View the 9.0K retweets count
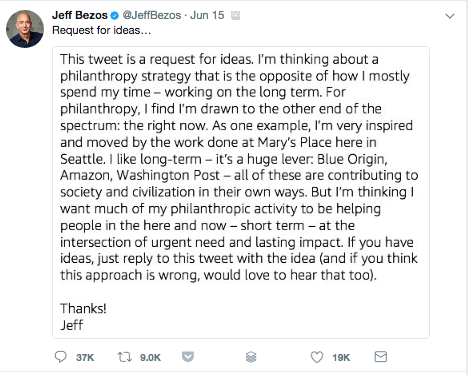 (x=150, y=358)
